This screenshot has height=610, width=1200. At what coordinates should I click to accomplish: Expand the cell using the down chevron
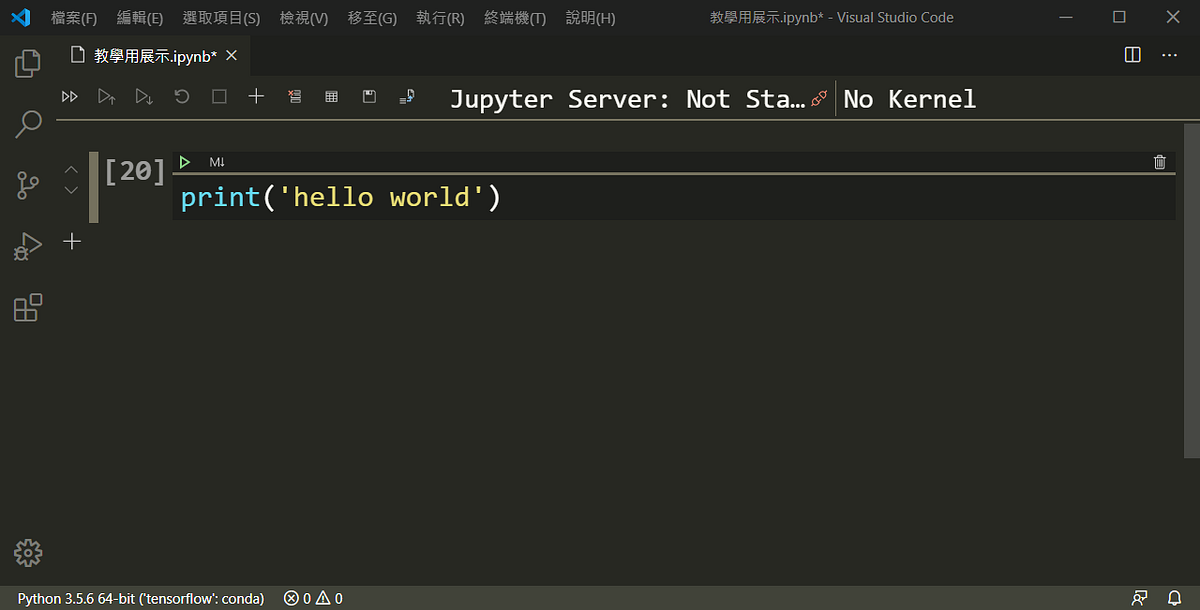70,187
